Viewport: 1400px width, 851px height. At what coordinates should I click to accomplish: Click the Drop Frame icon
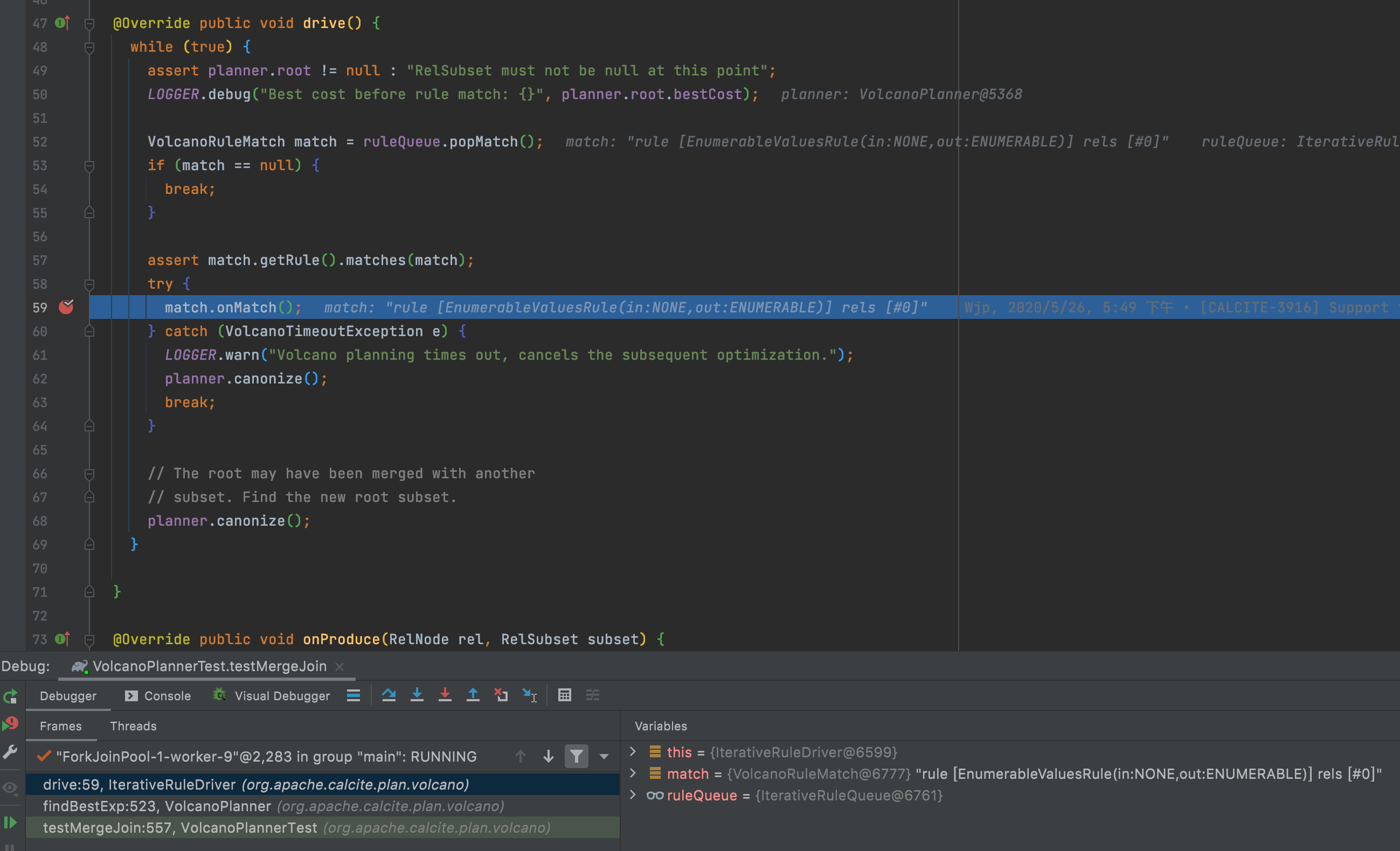point(501,695)
